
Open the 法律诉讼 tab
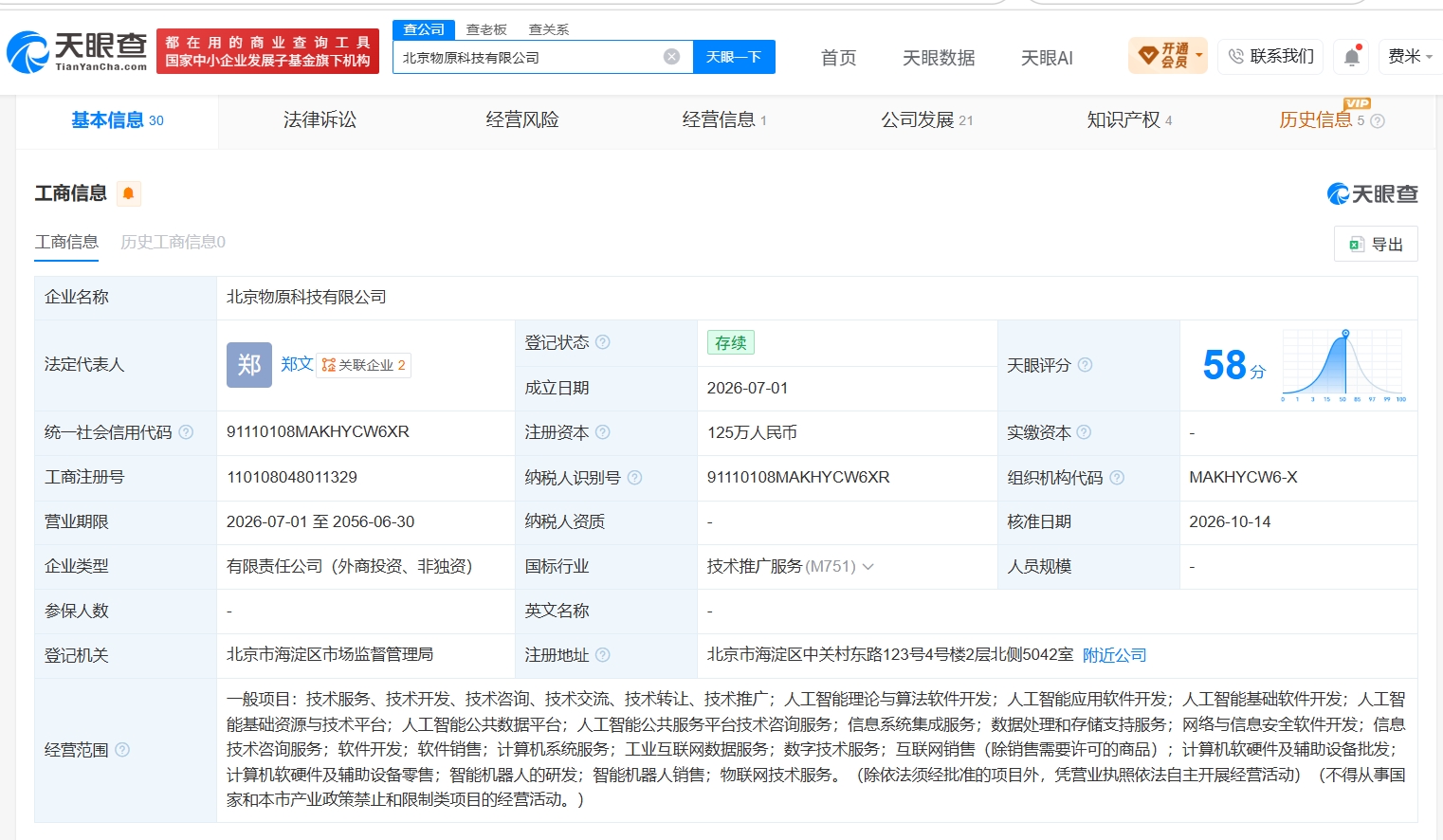[x=320, y=120]
